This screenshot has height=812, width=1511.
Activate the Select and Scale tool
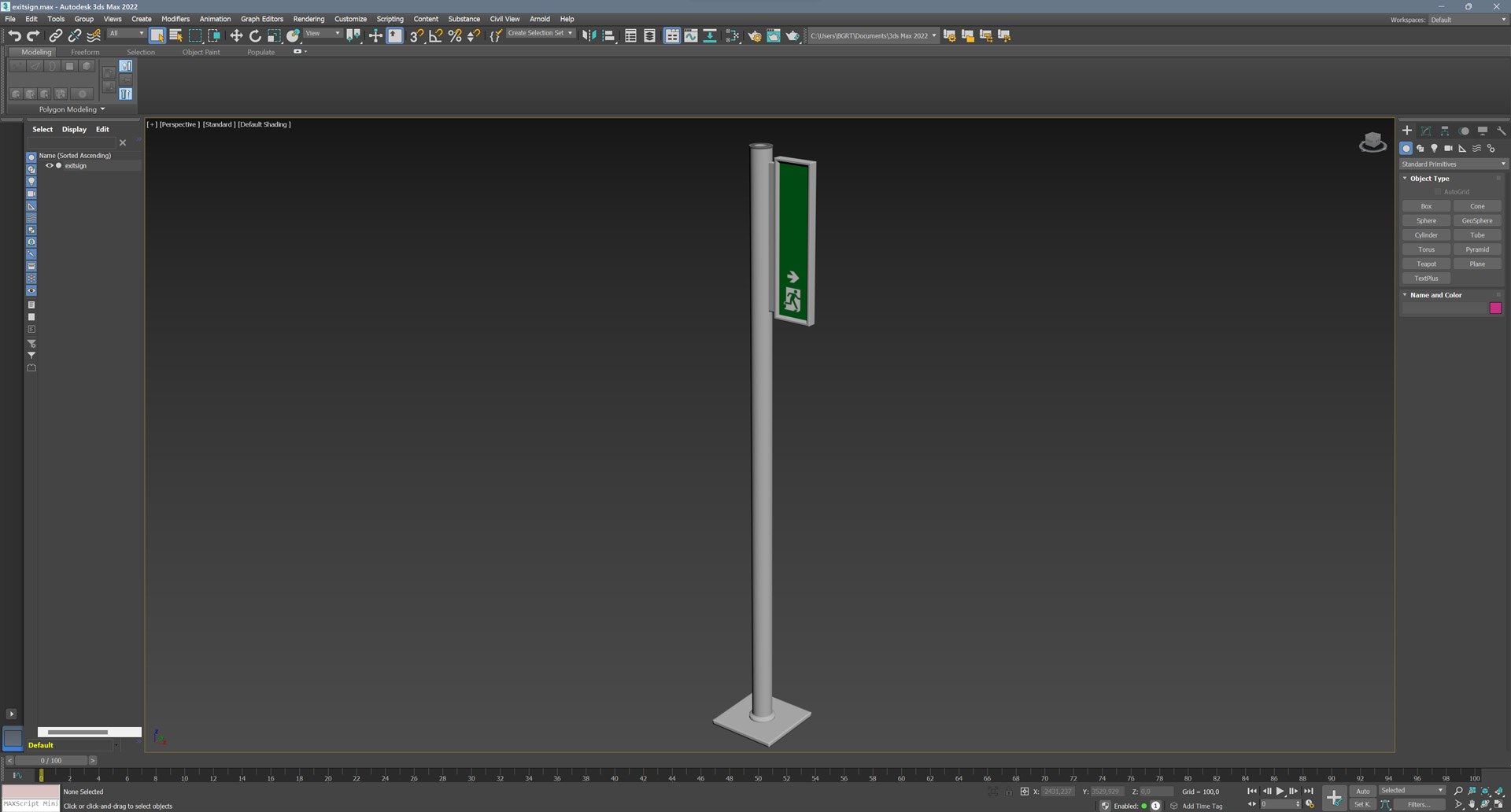click(x=274, y=35)
